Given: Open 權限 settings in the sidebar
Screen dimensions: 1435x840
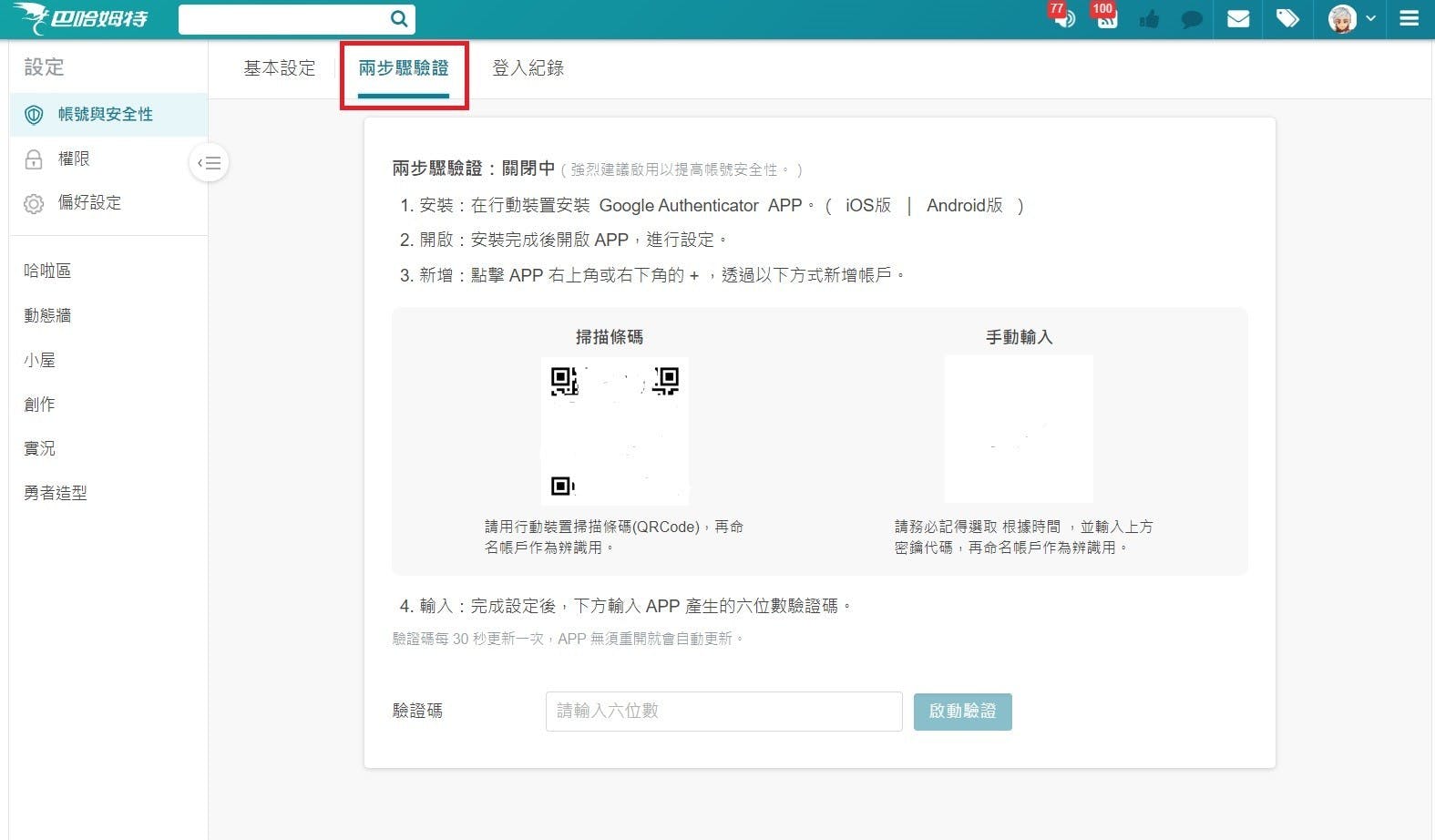Looking at the screenshot, I should 109,159.
